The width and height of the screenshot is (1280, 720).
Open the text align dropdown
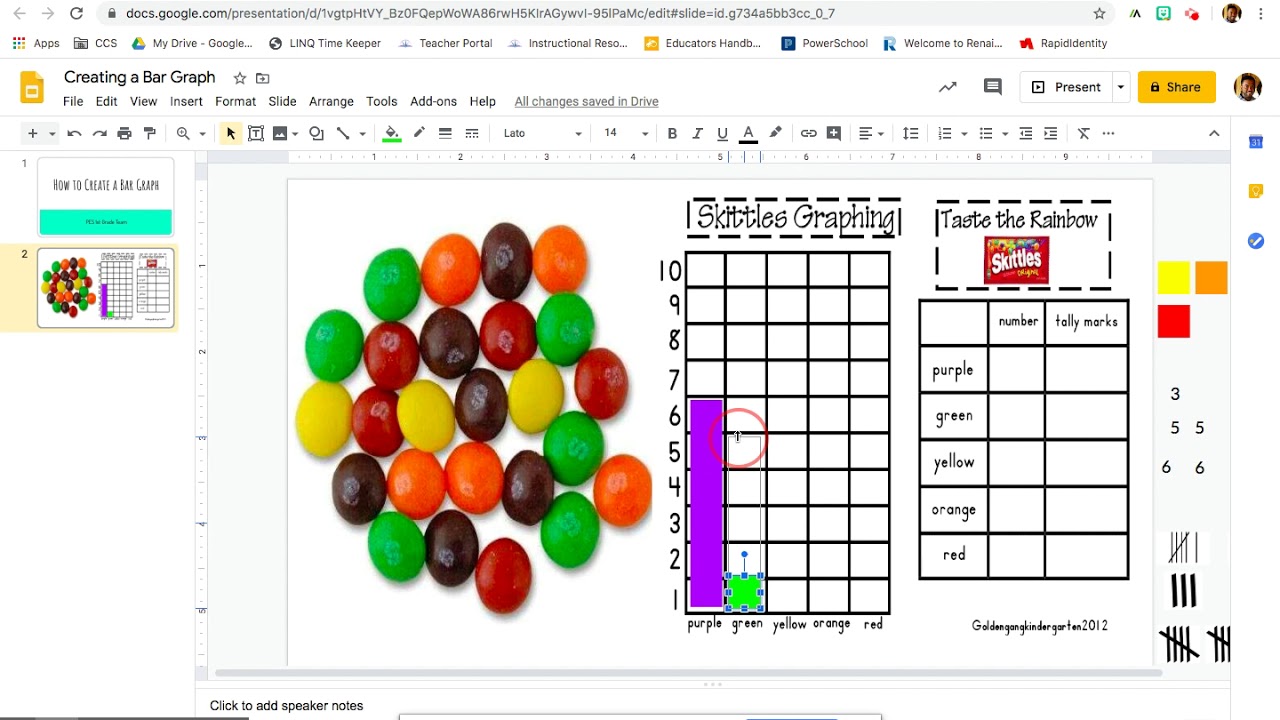pyautogui.click(x=872, y=133)
